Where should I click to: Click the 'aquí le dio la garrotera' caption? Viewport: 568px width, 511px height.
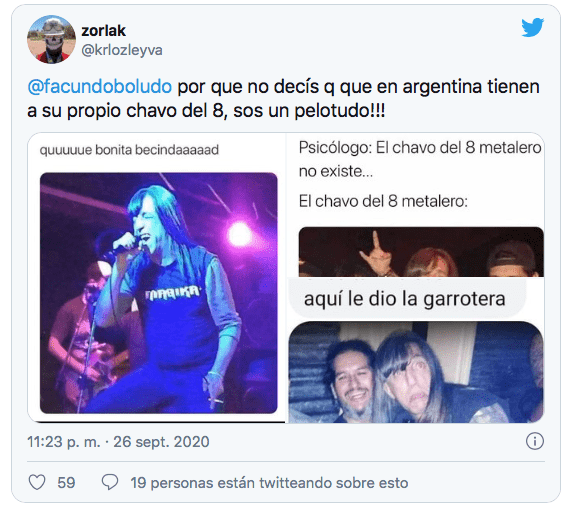(x=405, y=299)
